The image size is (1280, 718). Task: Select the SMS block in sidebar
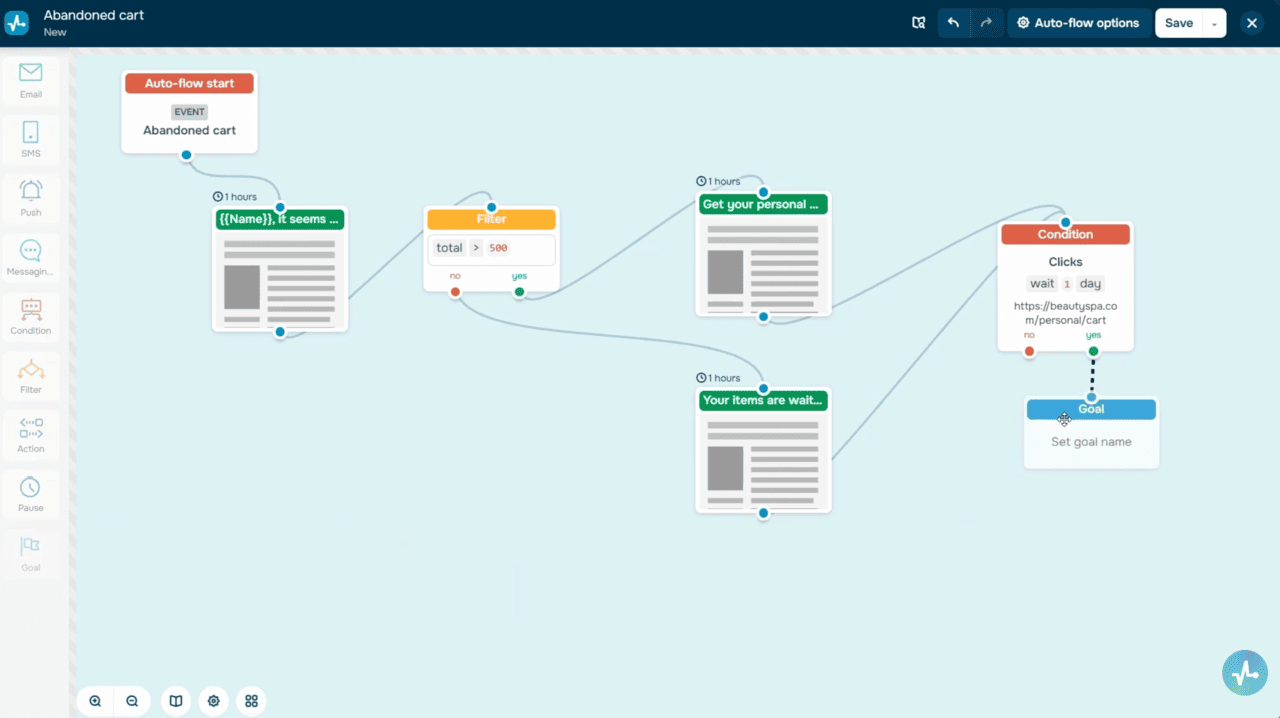(31, 140)
